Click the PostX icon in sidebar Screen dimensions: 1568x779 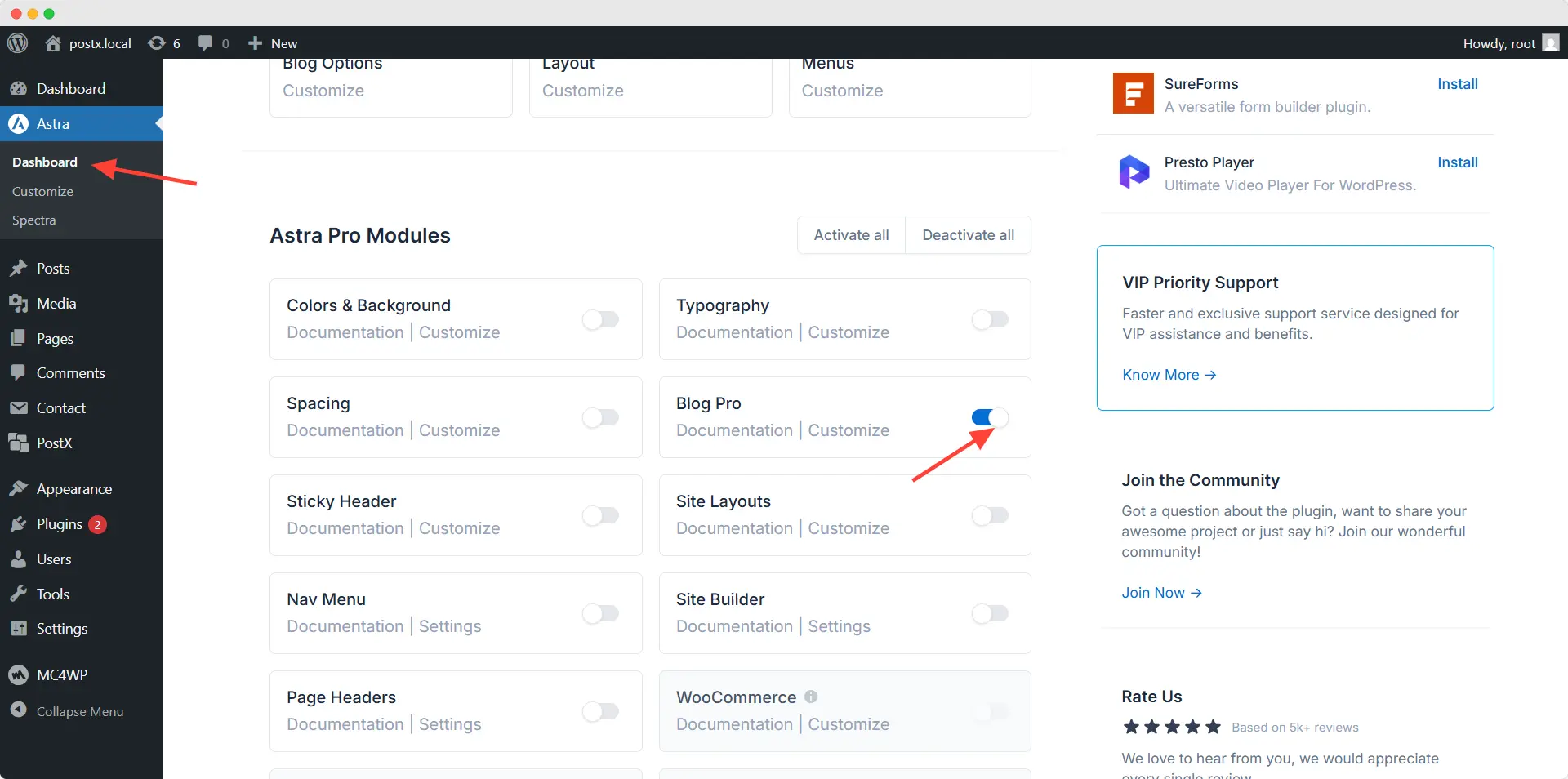[x=18, y=443]
